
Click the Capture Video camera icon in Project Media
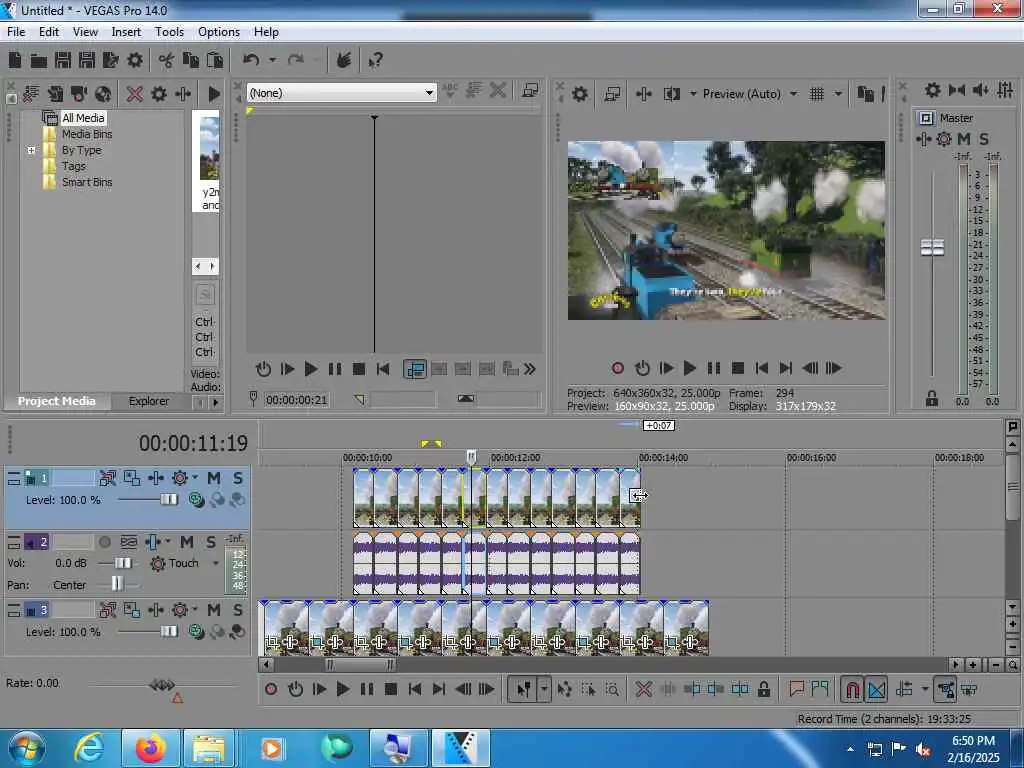point(79,94)
